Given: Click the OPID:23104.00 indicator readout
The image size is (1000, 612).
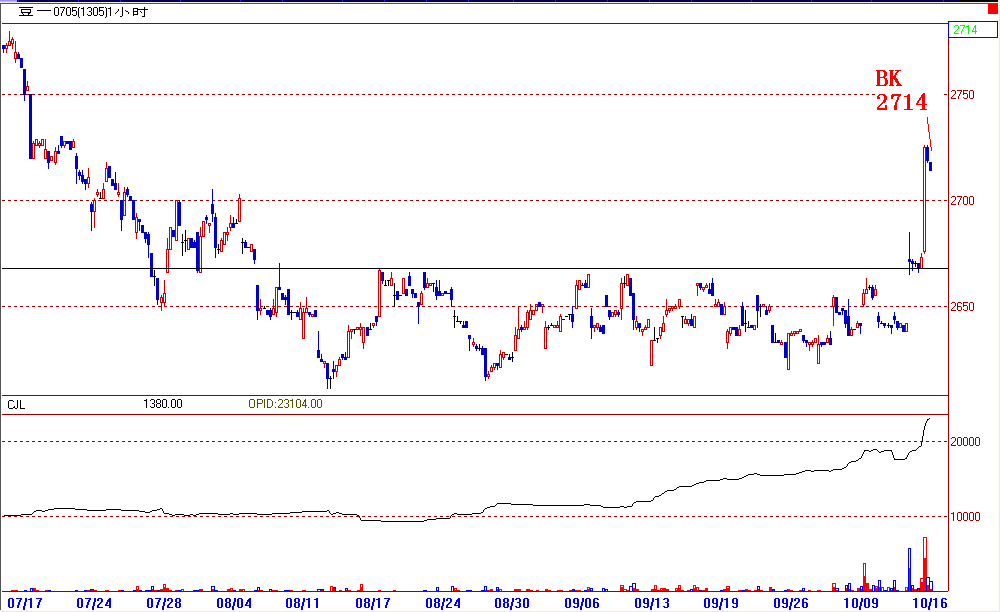Looking at the screenshot, I should 285,404.
